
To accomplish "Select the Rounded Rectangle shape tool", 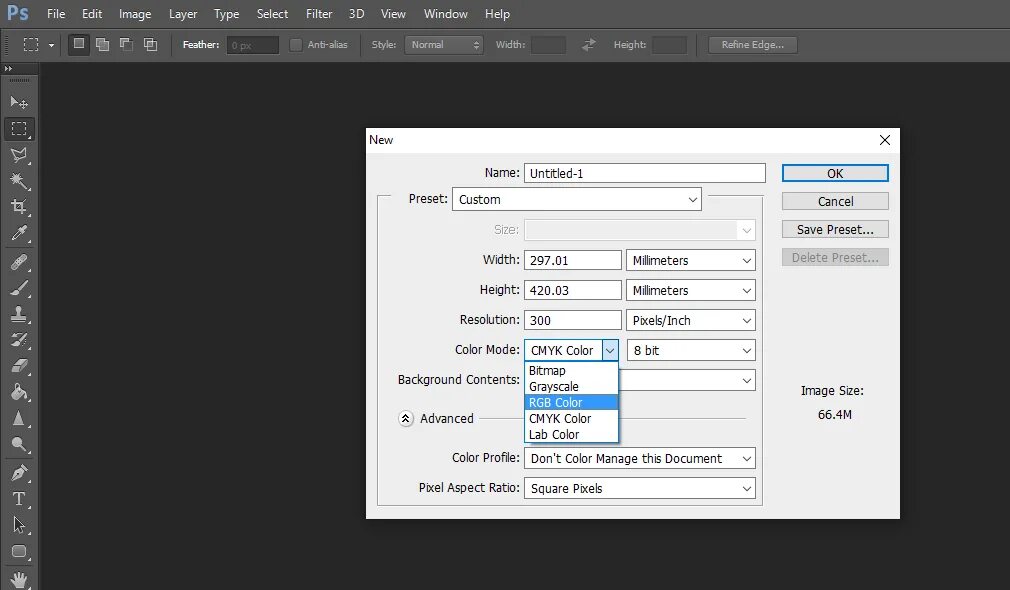I will 19,551.
